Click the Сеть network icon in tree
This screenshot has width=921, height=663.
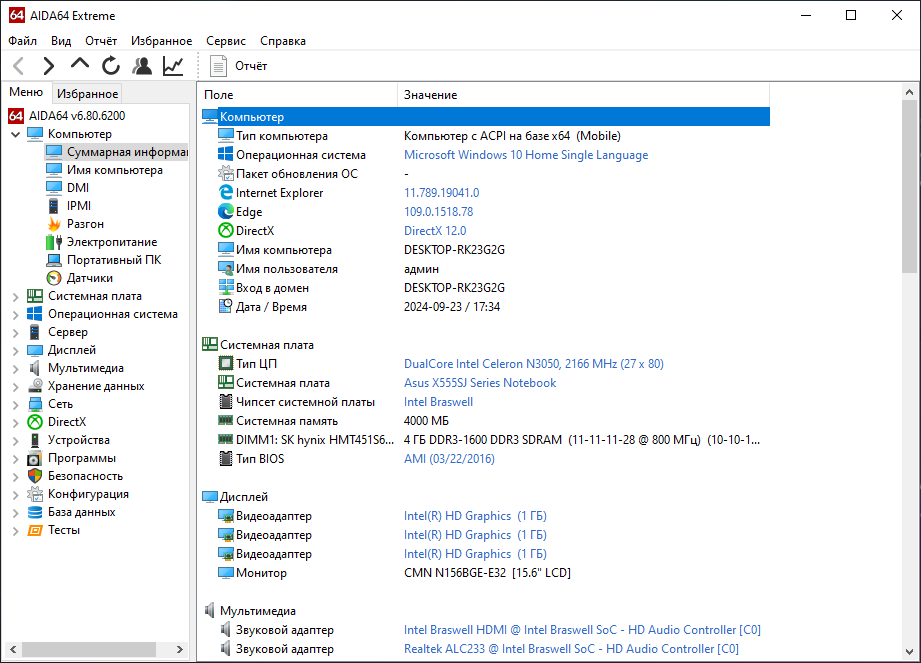point(35,404)
